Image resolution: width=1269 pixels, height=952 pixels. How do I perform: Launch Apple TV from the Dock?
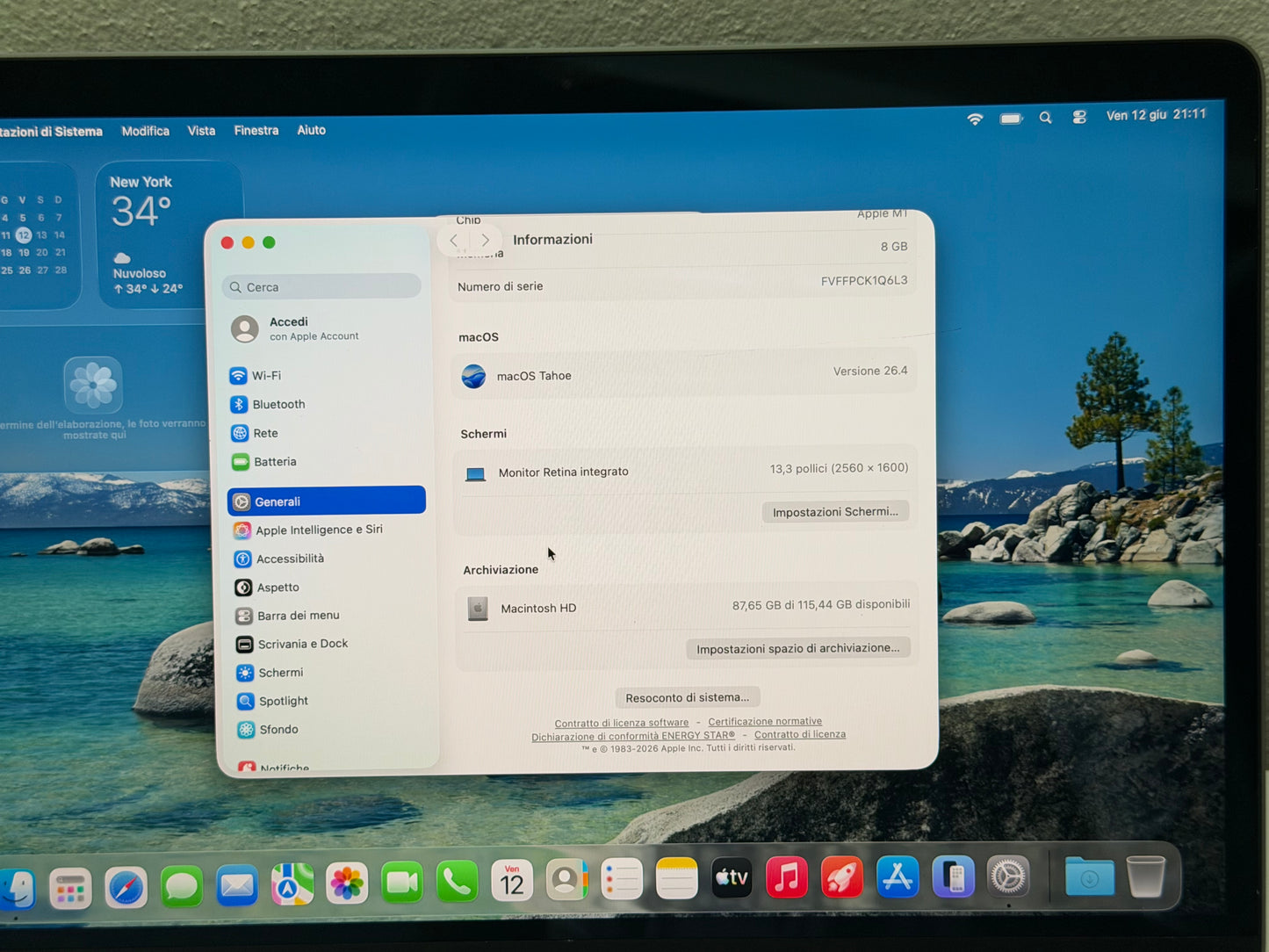tap(732, 877)
